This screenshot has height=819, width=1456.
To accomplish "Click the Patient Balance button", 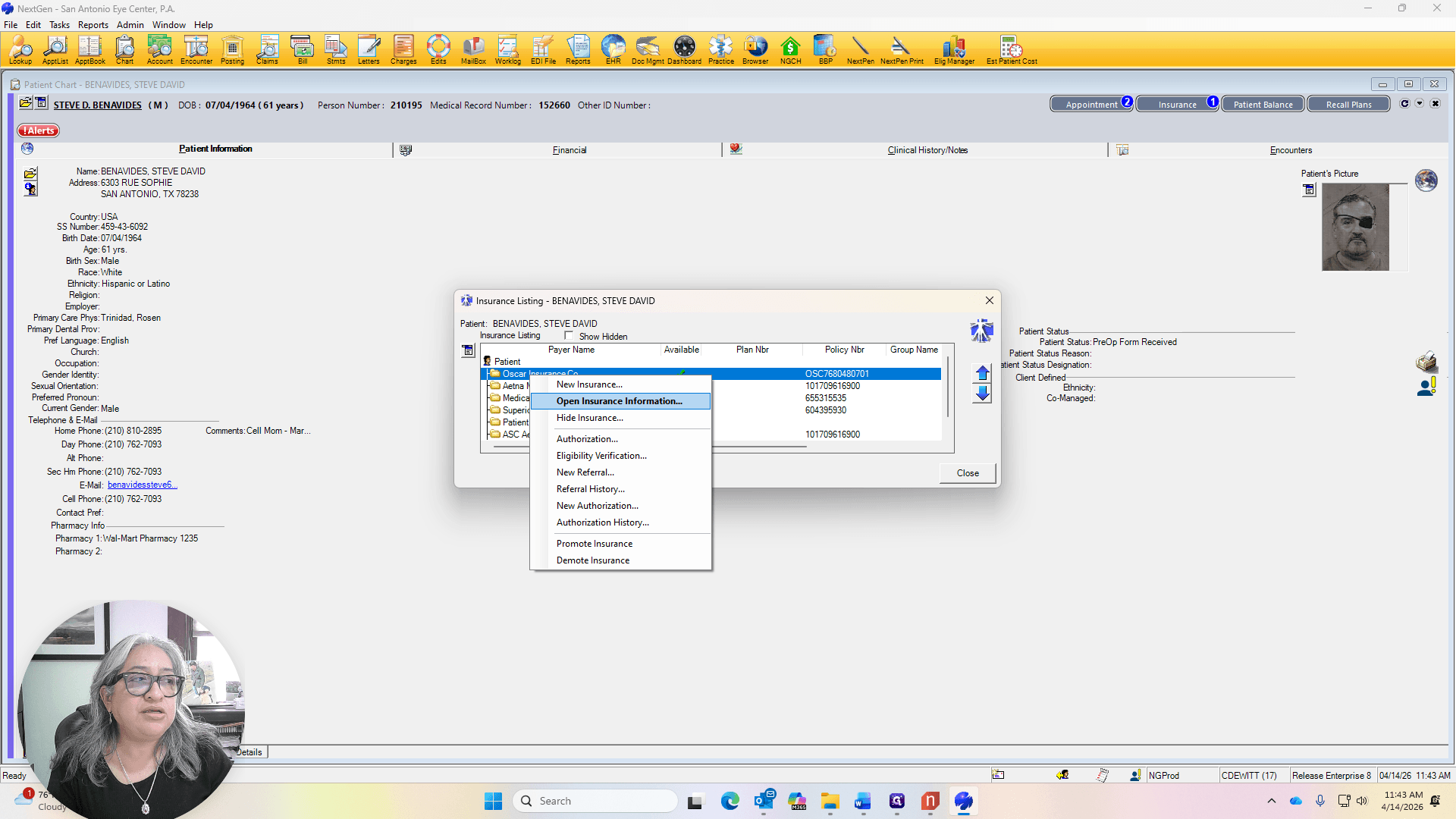I will pyautogui.click(x=1263, y=105).
